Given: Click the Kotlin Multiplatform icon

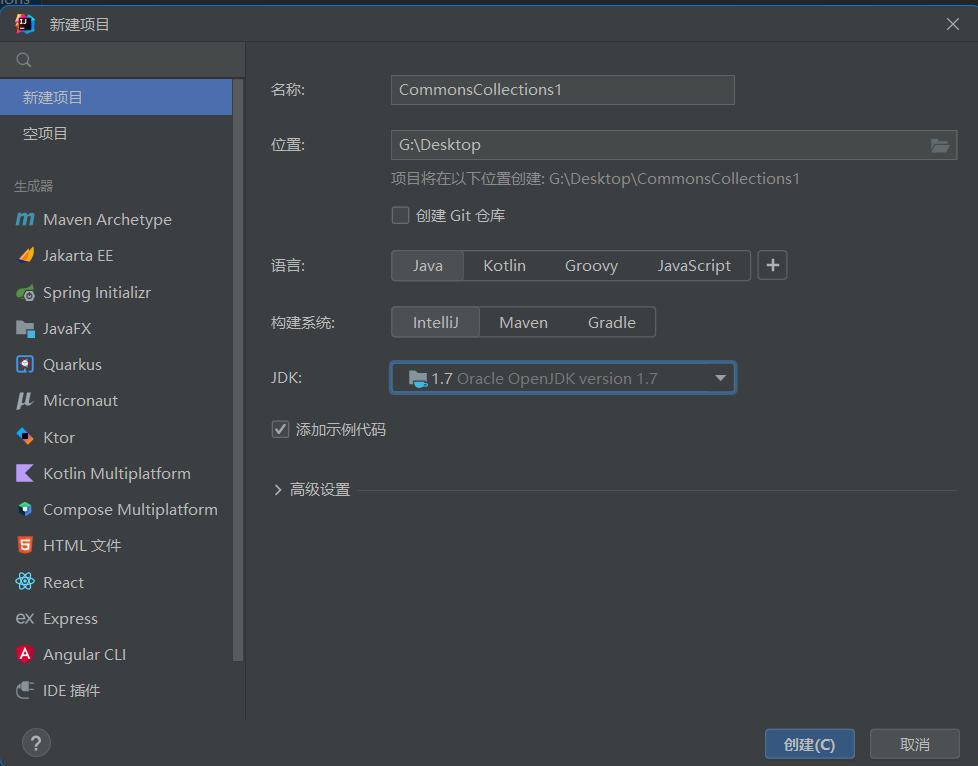Looking at the screenshot, I should point(24,473).
